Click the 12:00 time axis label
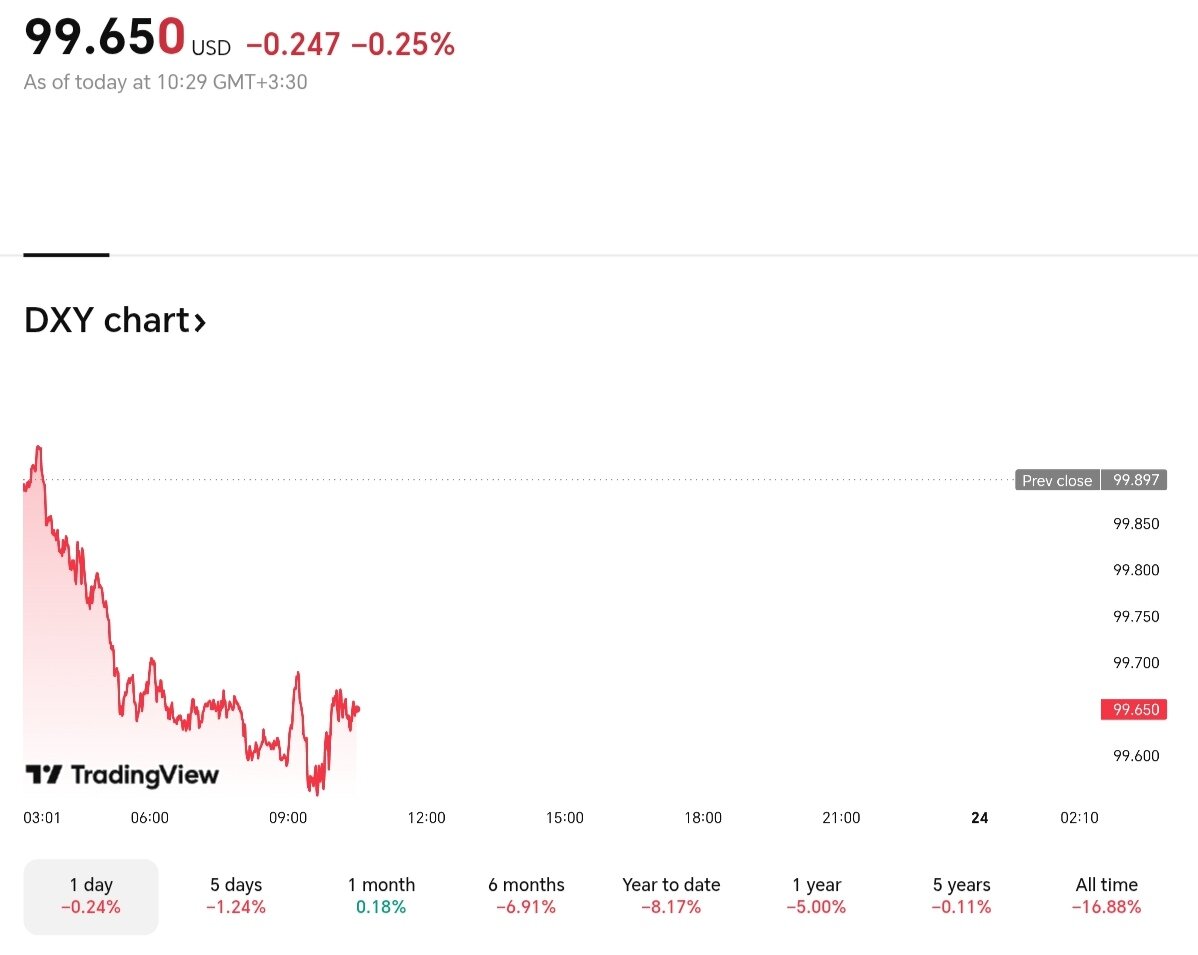Viewport: 1198px width, 955px height. (x=426, y=818)
